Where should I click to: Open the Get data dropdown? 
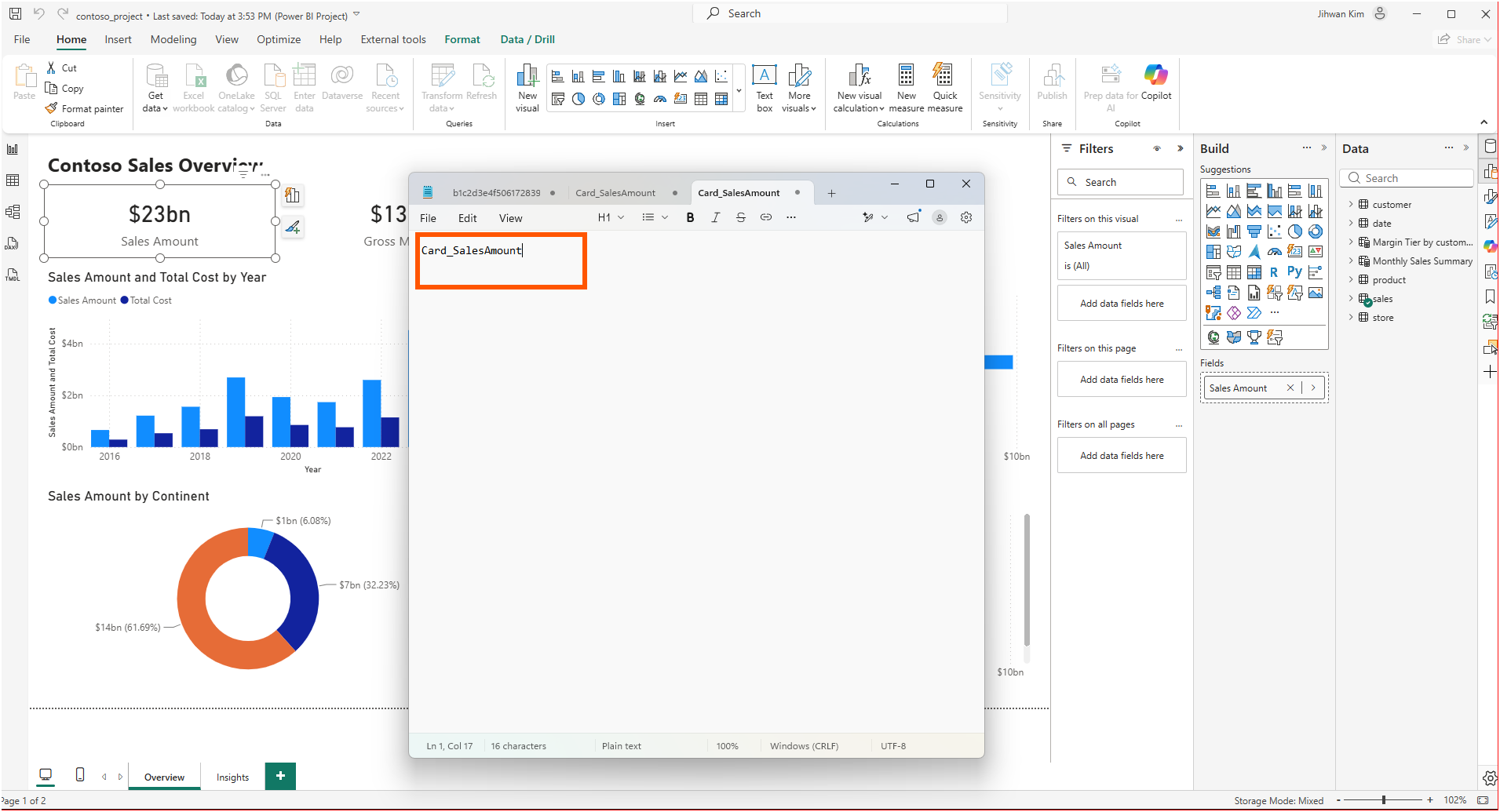[x=155, y=88]
